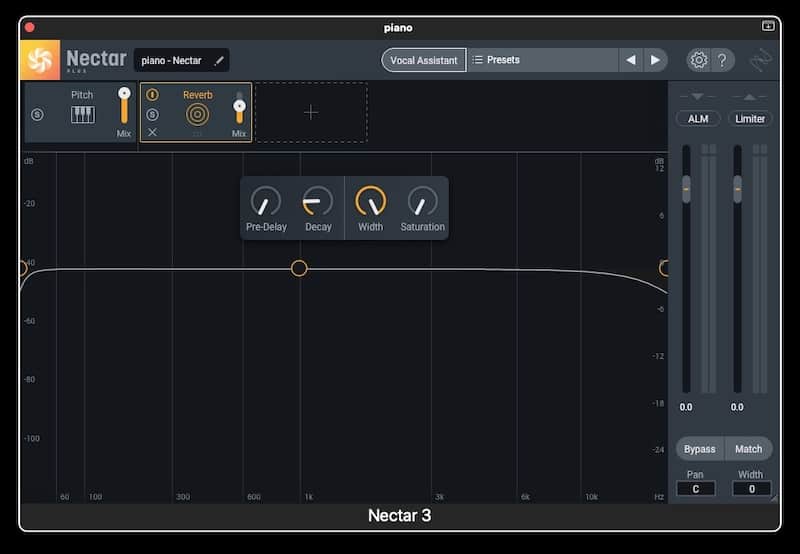Click the iZotope wave logo at top right
800x554 pixels.
761,61
